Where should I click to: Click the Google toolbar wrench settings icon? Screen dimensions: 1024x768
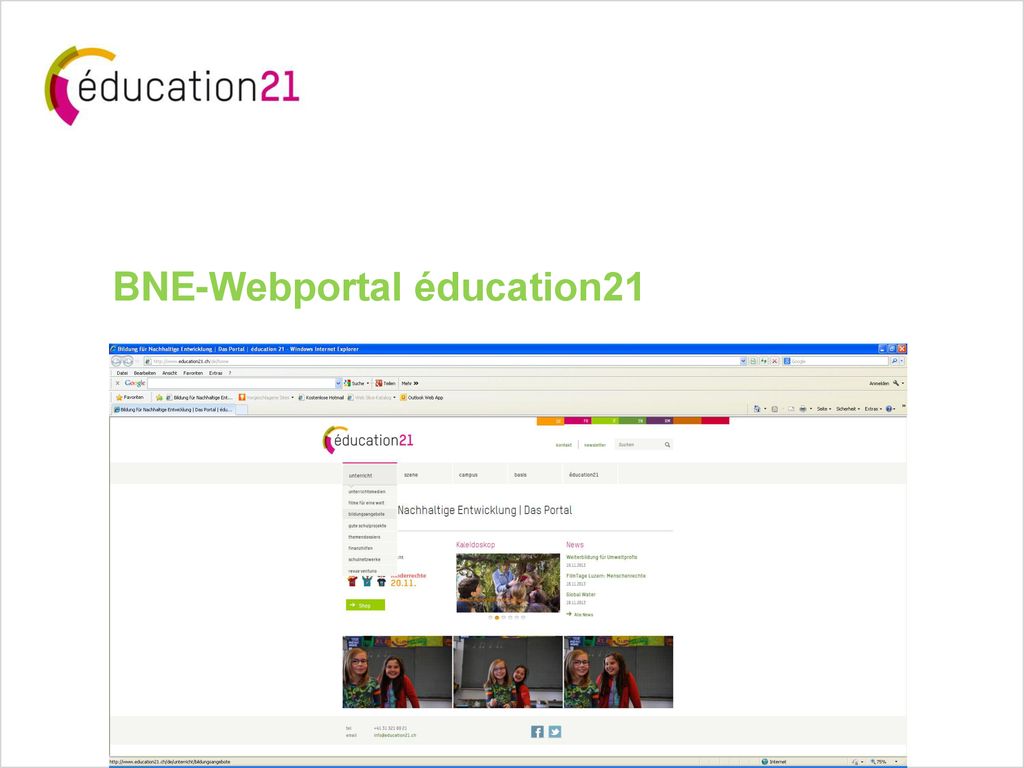(896, 383)
